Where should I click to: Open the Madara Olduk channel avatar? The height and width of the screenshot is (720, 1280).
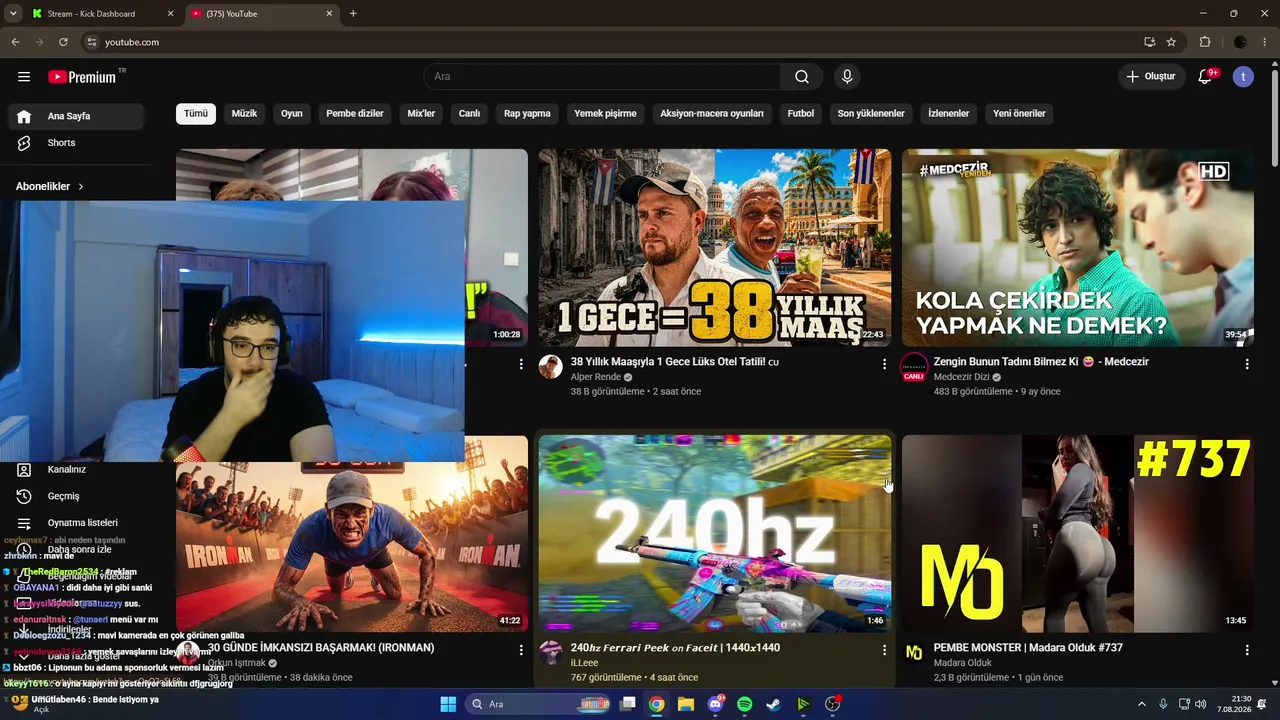[914, 652]
